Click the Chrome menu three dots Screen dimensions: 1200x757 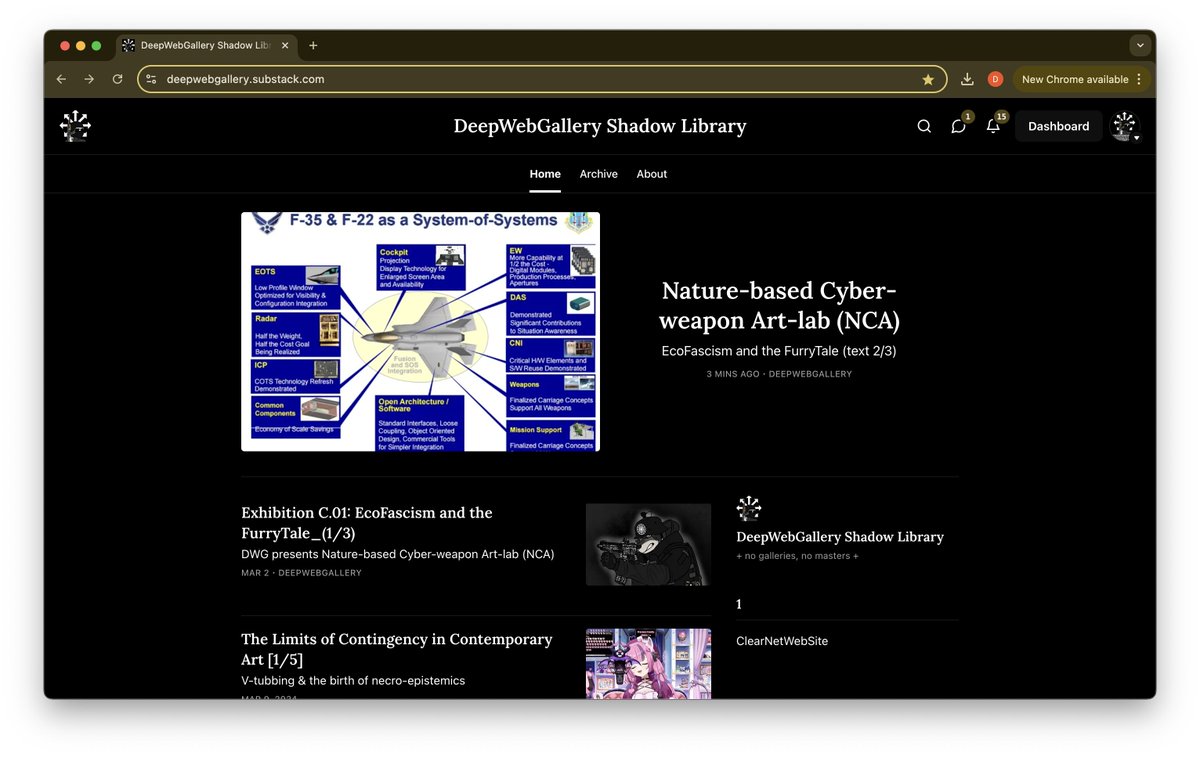click(1139, 79)
